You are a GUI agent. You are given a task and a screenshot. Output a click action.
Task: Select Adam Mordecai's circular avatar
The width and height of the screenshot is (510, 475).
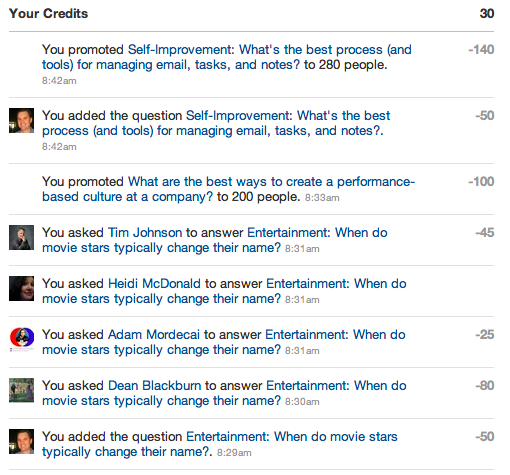[21, 339]
